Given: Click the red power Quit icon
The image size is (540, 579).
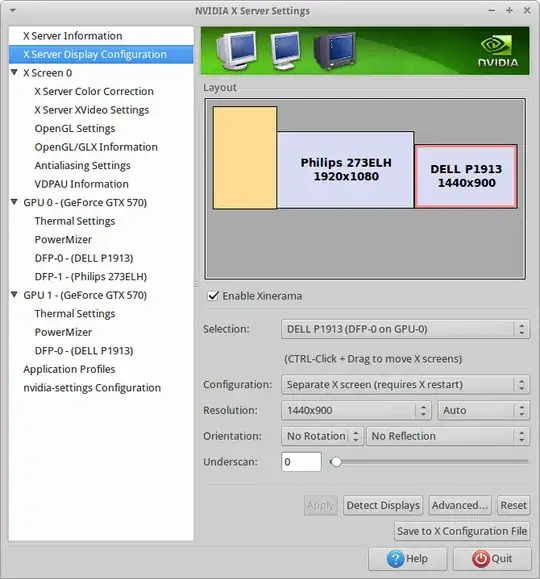Looking at the screenshot, I should coord(481,559).
